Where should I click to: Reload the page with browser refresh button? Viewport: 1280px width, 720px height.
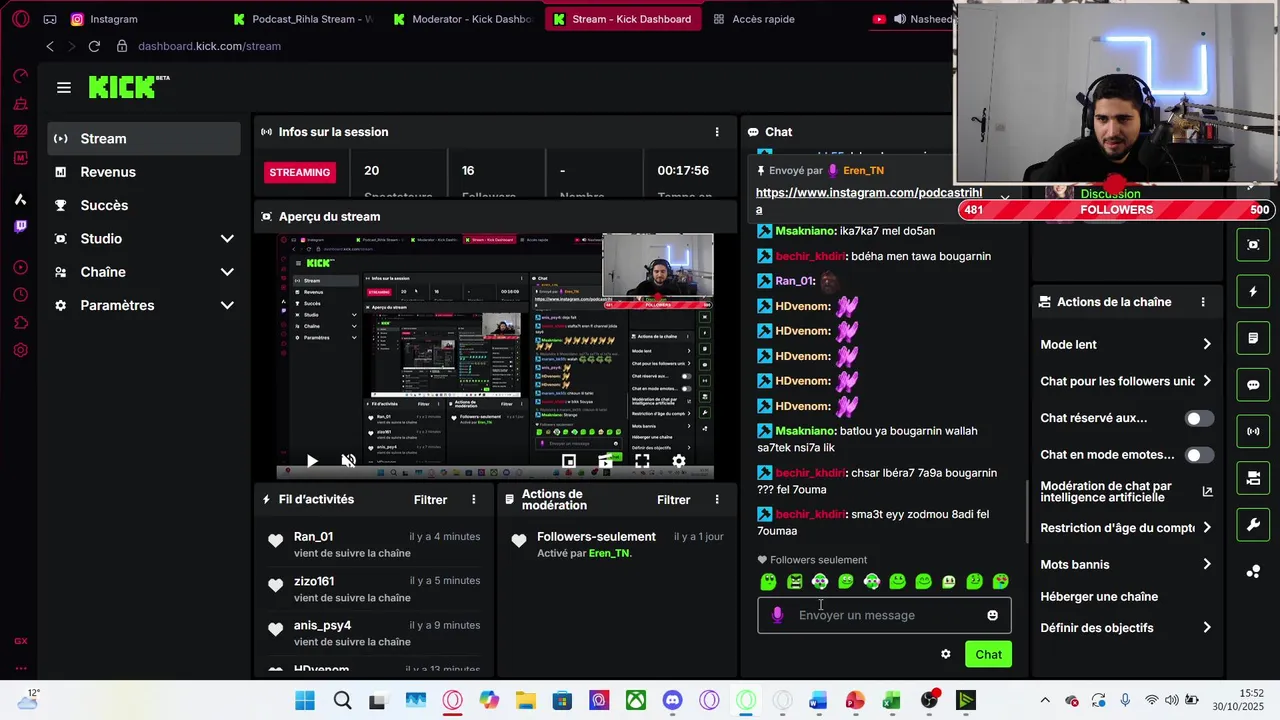click(94, 46)
